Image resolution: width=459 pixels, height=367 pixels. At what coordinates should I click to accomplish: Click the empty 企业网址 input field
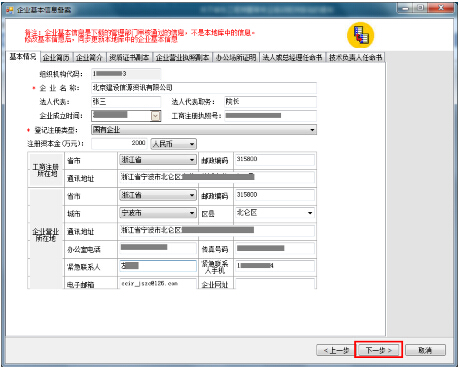click(275, 284)
